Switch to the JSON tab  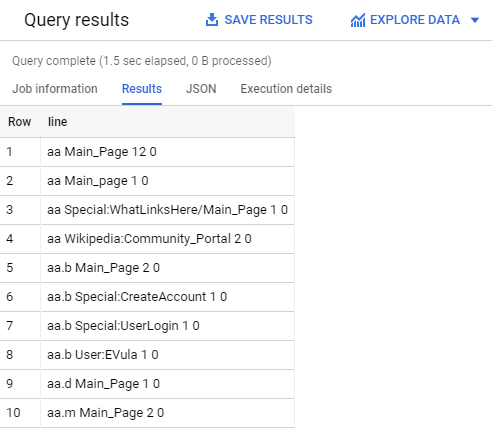(201, 89)
